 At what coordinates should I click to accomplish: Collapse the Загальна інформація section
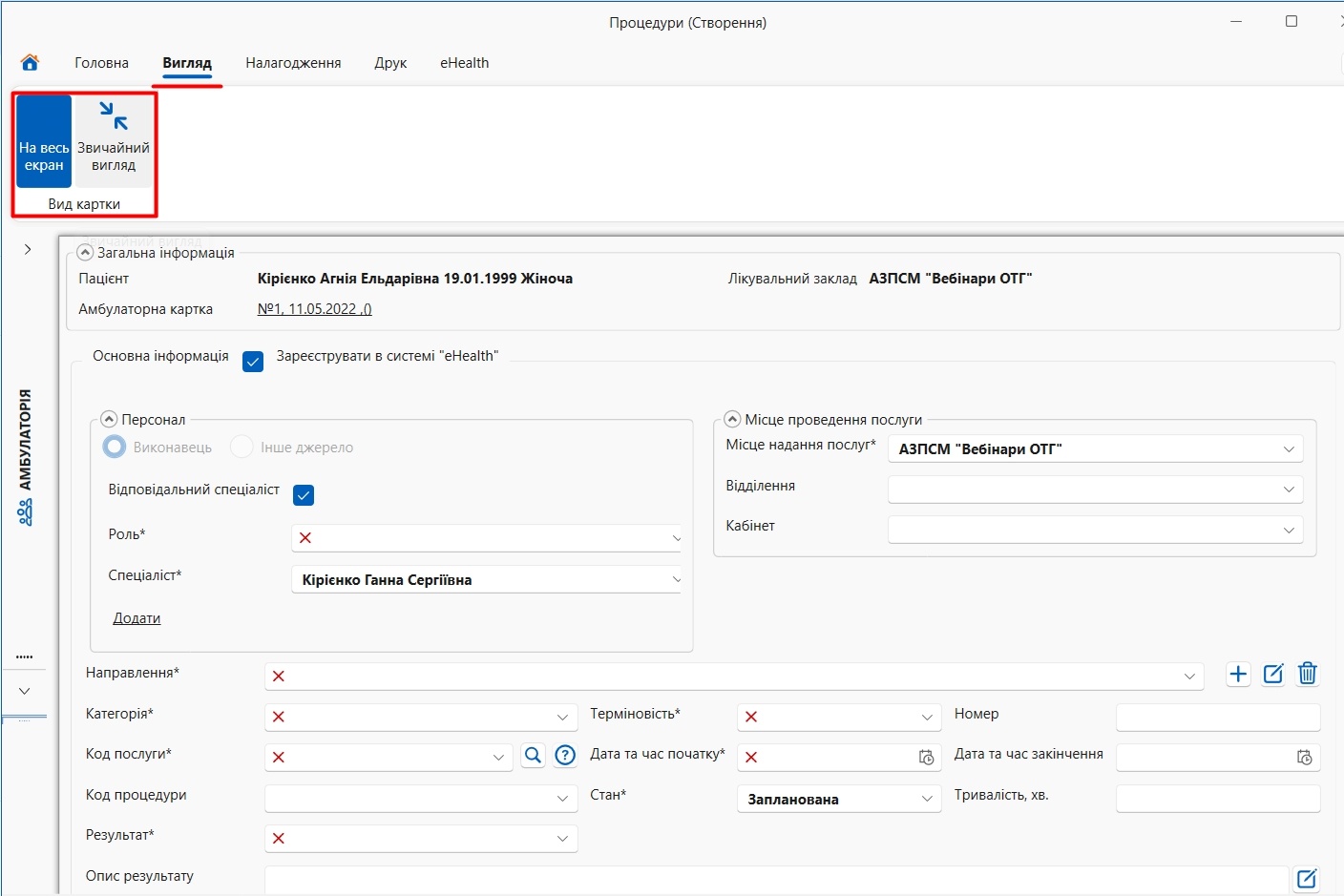[x=85, y=253]
